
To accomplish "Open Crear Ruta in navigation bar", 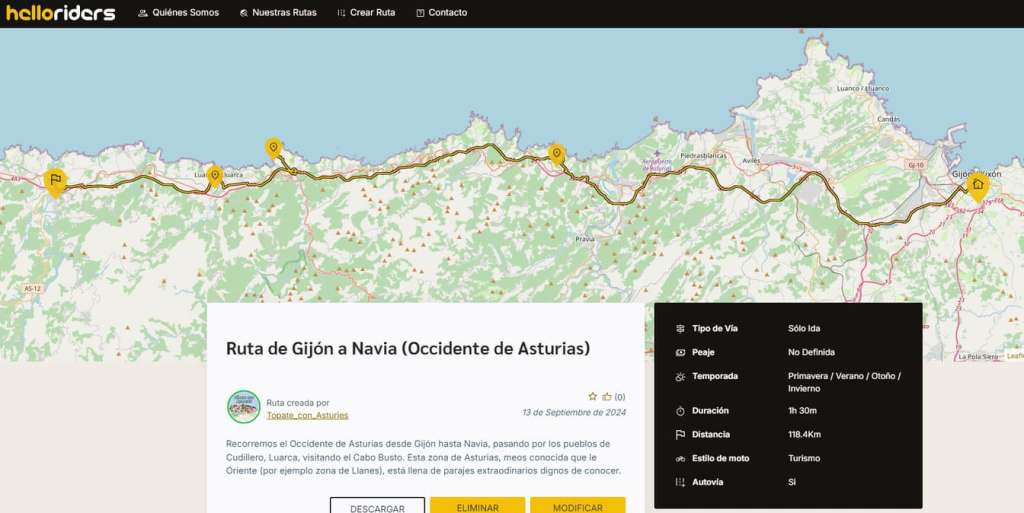I will click(x=366, y=13).
